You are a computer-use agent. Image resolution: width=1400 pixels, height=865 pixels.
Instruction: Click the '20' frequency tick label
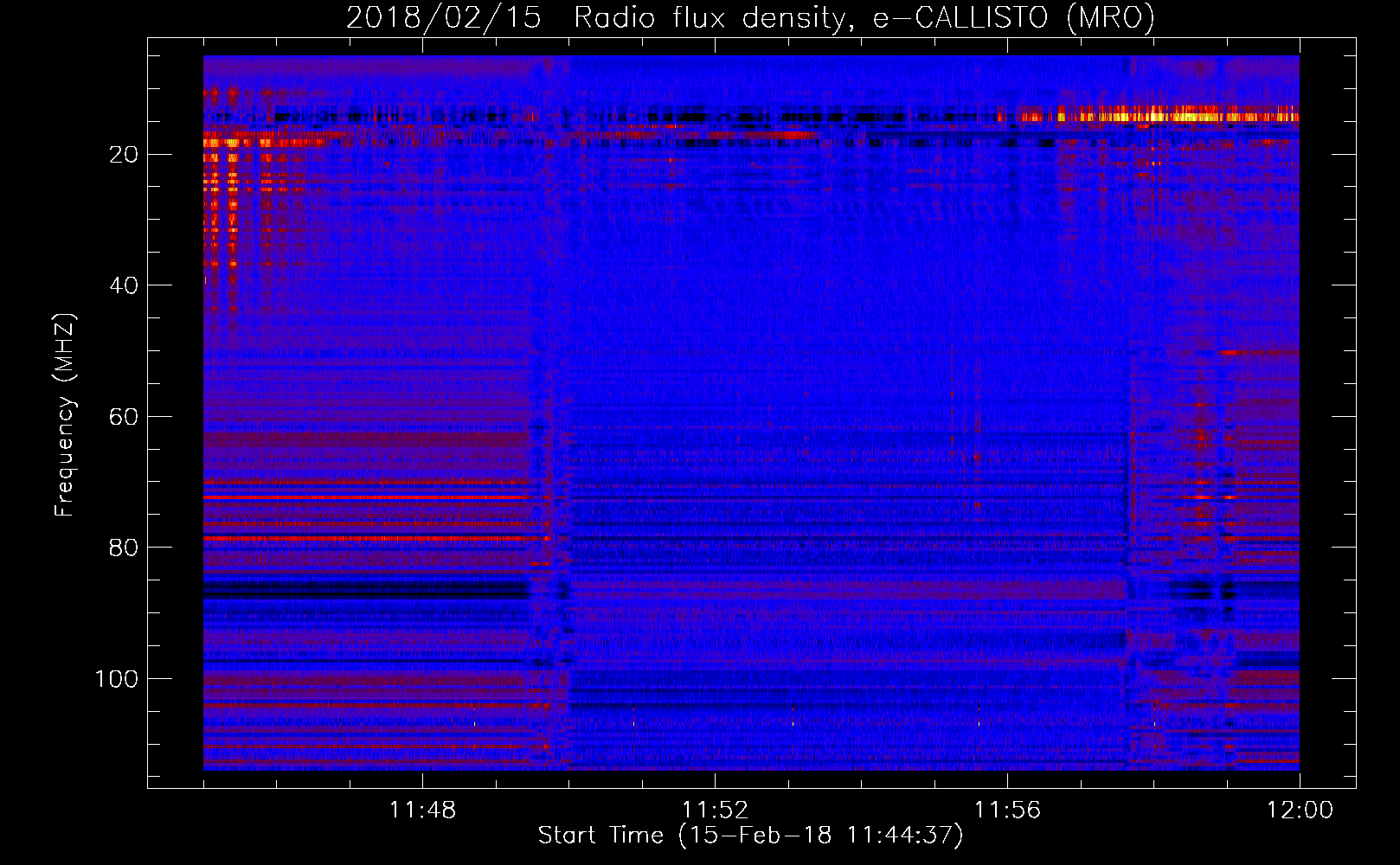coord(124,155)
